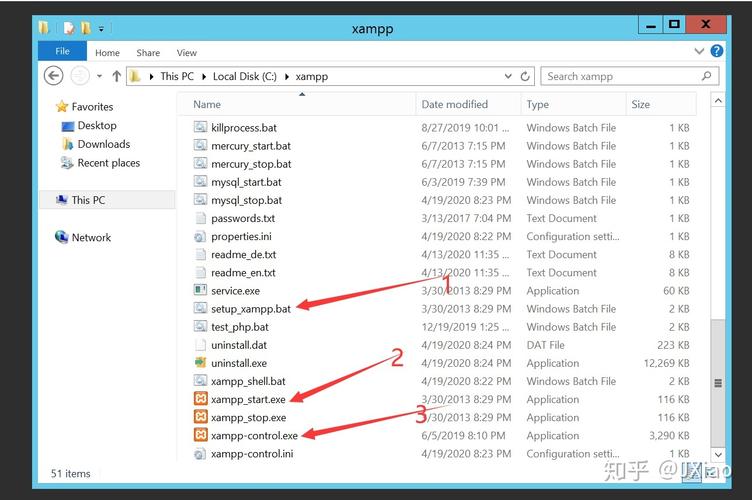This screenshot has width=752, height=500.
Task: Click the 12,269 KB size value
Action: click(666, 363)
